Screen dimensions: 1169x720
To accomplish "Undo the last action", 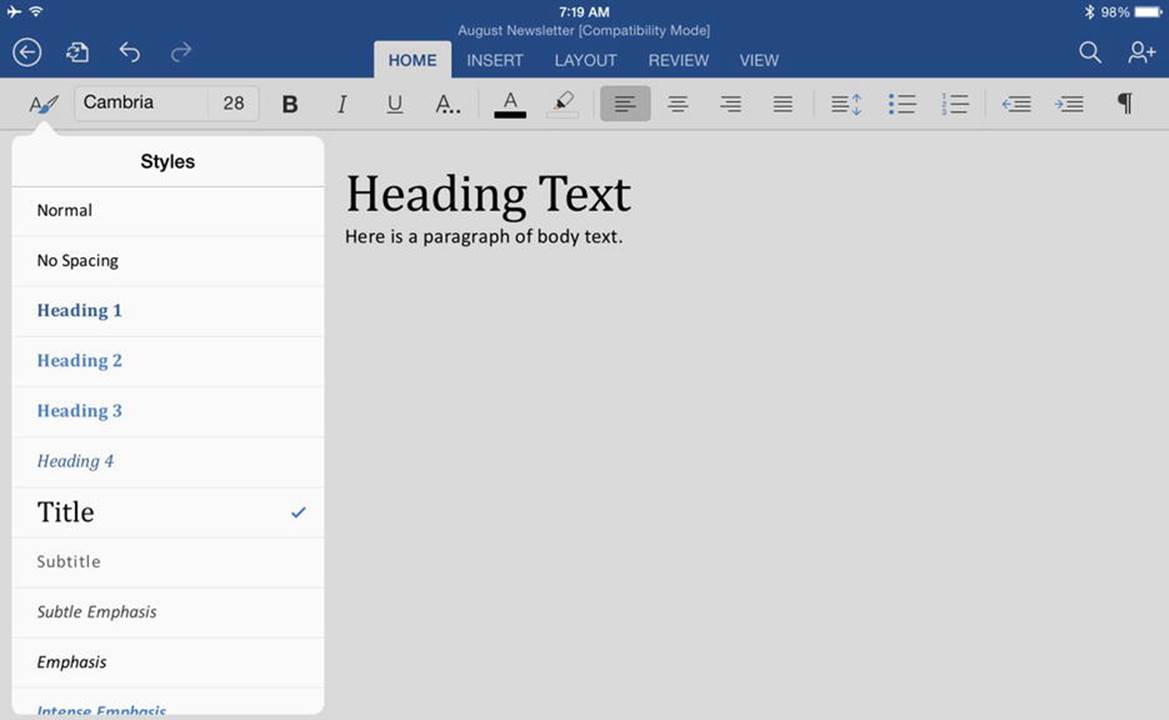I will click(130, 52).
